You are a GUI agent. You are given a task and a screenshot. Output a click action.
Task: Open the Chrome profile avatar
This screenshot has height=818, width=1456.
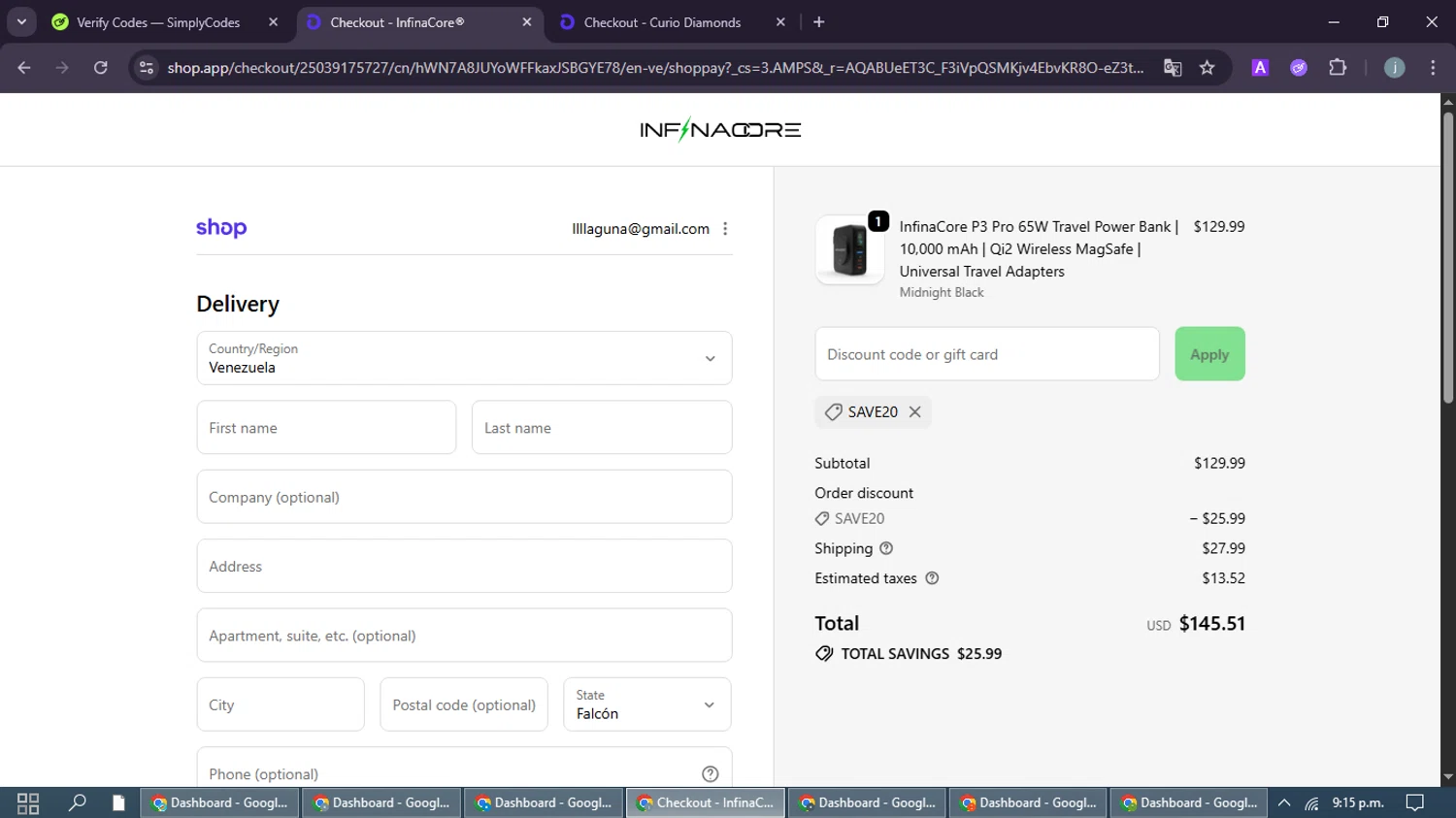(1395, 68)
